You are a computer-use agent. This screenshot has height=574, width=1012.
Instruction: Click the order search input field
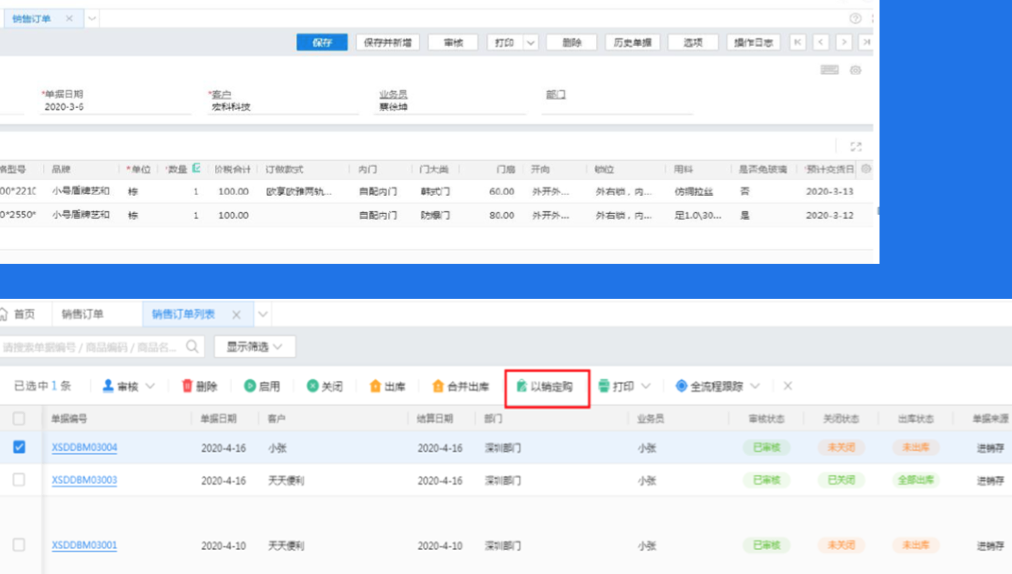[x=90, y=347]
